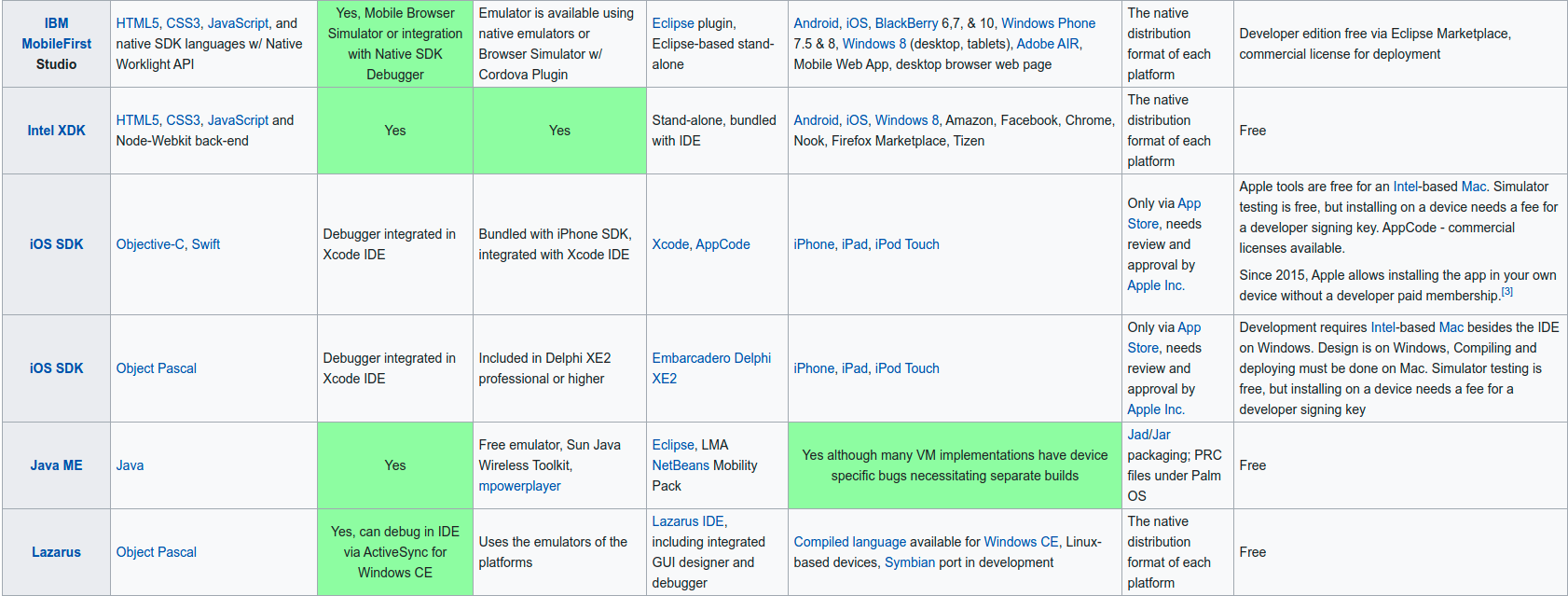The image size is (1568, 596).
Task: Click iOS in the Intel XDK row
Action: pos(857,120)
